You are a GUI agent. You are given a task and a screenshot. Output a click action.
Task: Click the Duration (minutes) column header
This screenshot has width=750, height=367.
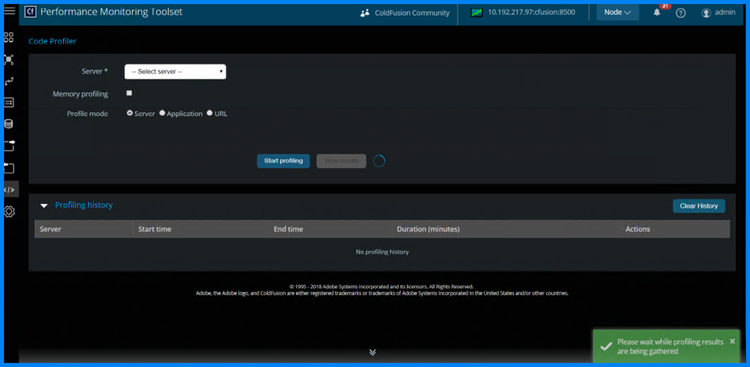pyautogui.click(x=428, y=229)
